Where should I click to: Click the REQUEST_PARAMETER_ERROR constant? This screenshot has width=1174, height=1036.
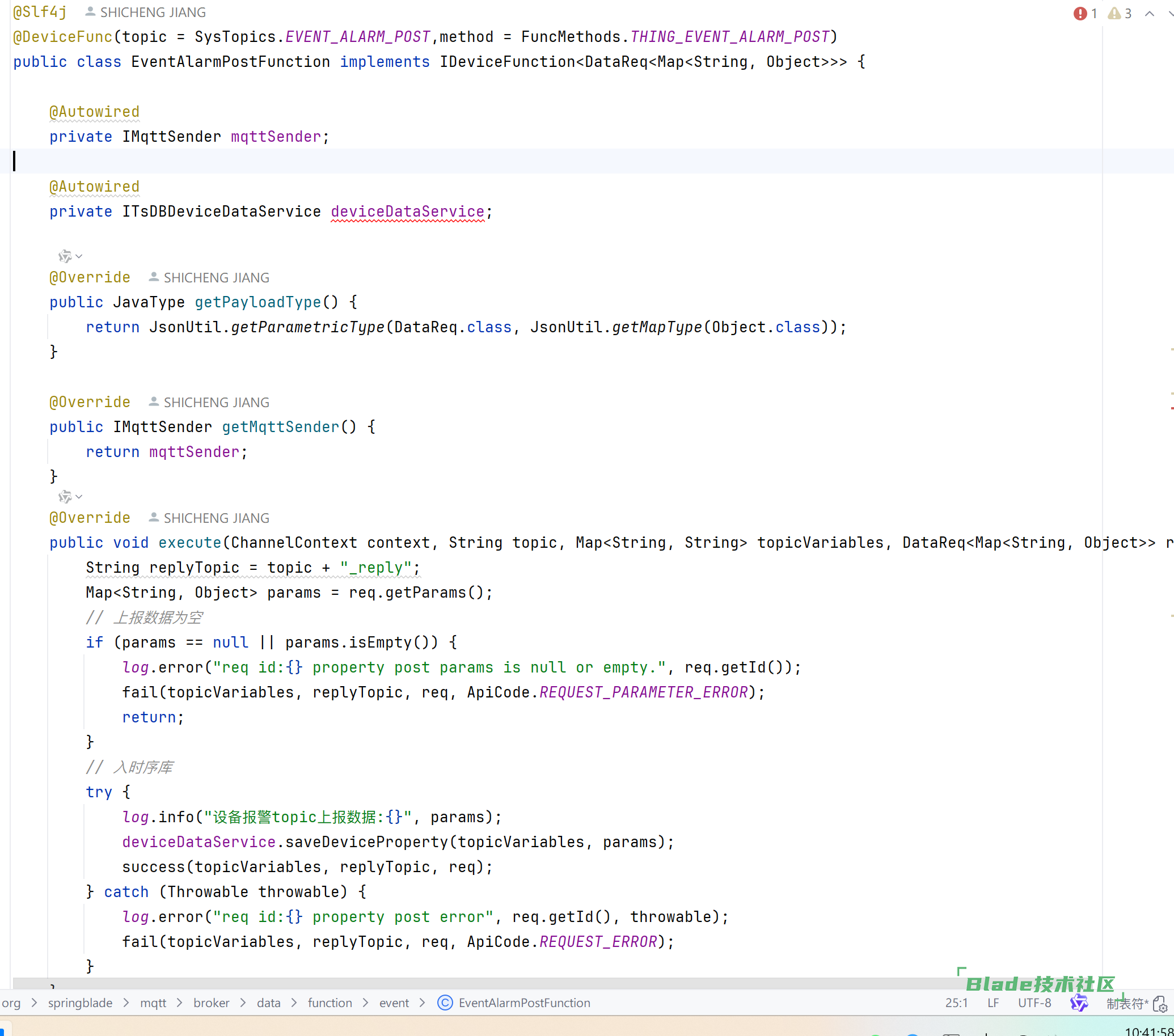click(643, 692)
